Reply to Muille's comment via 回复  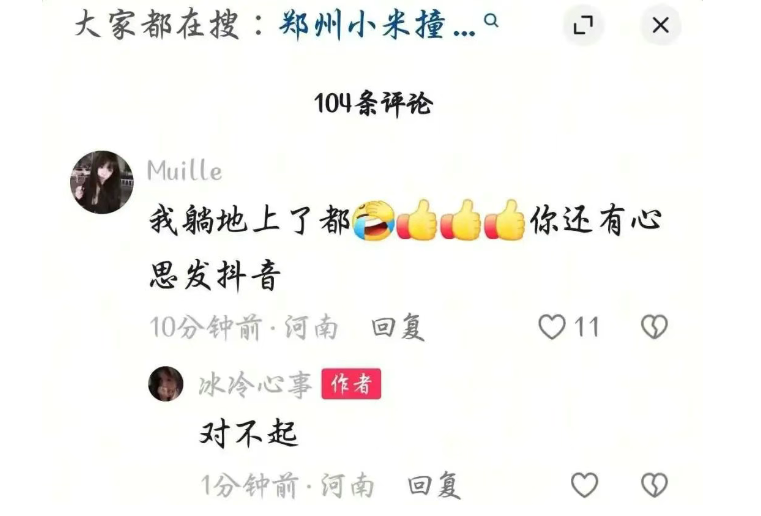coord(398,327)
